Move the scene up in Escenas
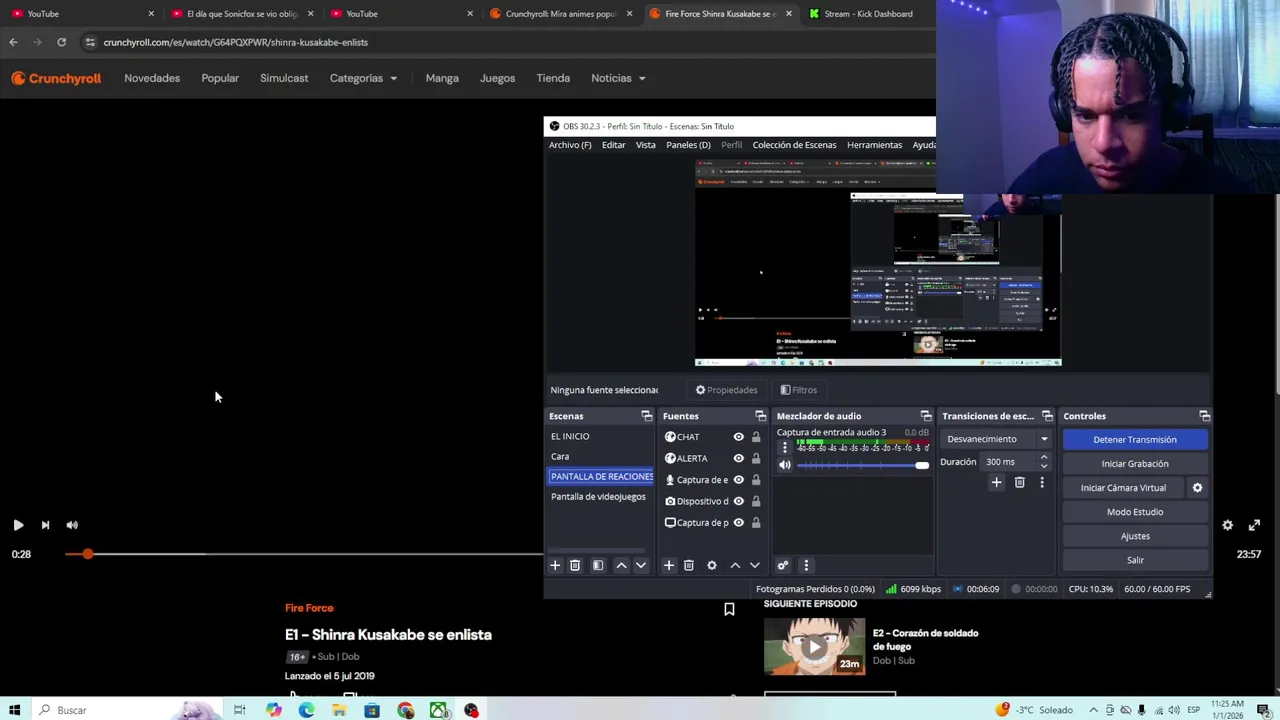1280x720 pixels. tap(621, 566)
